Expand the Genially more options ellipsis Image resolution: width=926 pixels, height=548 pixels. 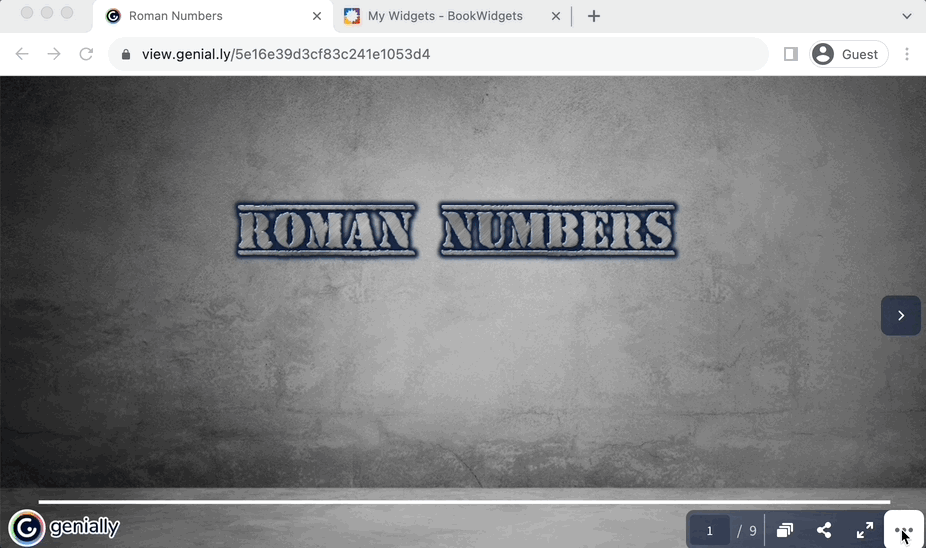904,530
